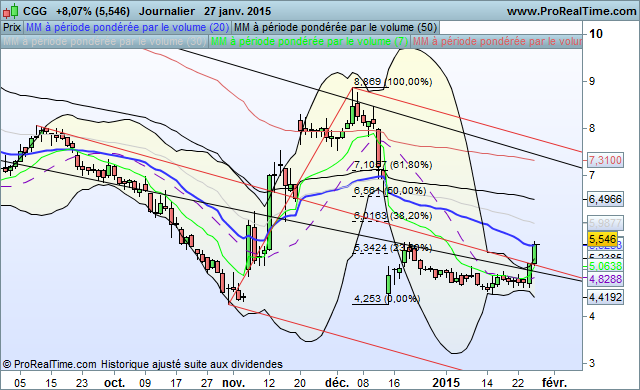Click the 4,4192 price axis label
Image resolution: width=640 pixels, height=390 pixels.
coord(605,297)
